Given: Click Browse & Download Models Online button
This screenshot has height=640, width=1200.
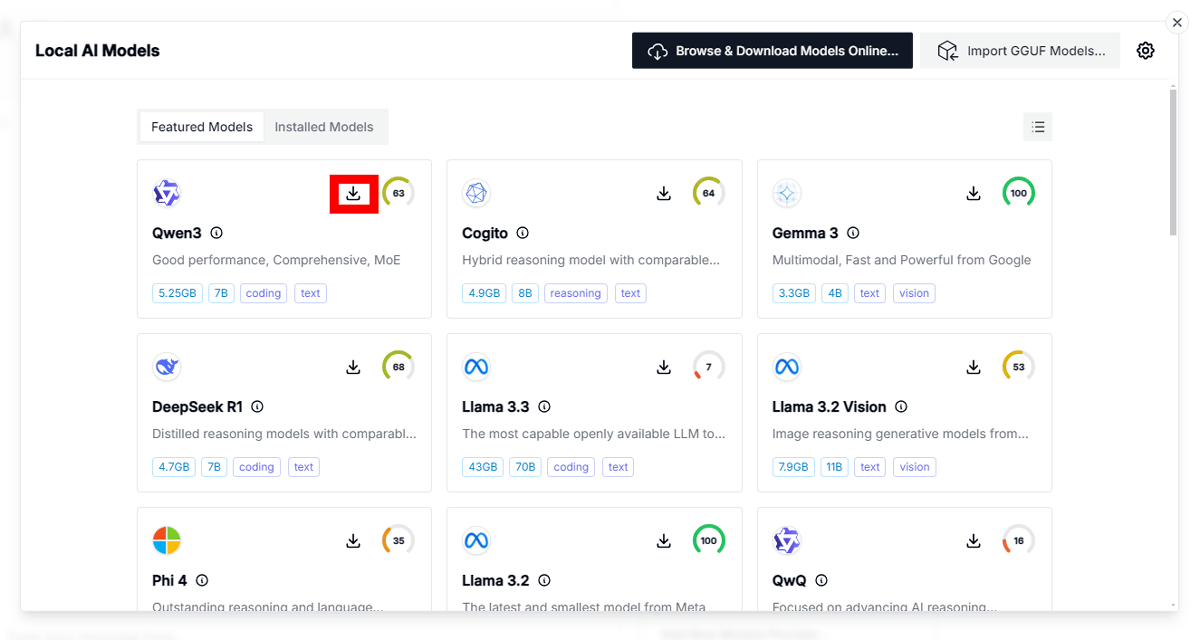Looking at the screenshot, I should click(772, 50).
